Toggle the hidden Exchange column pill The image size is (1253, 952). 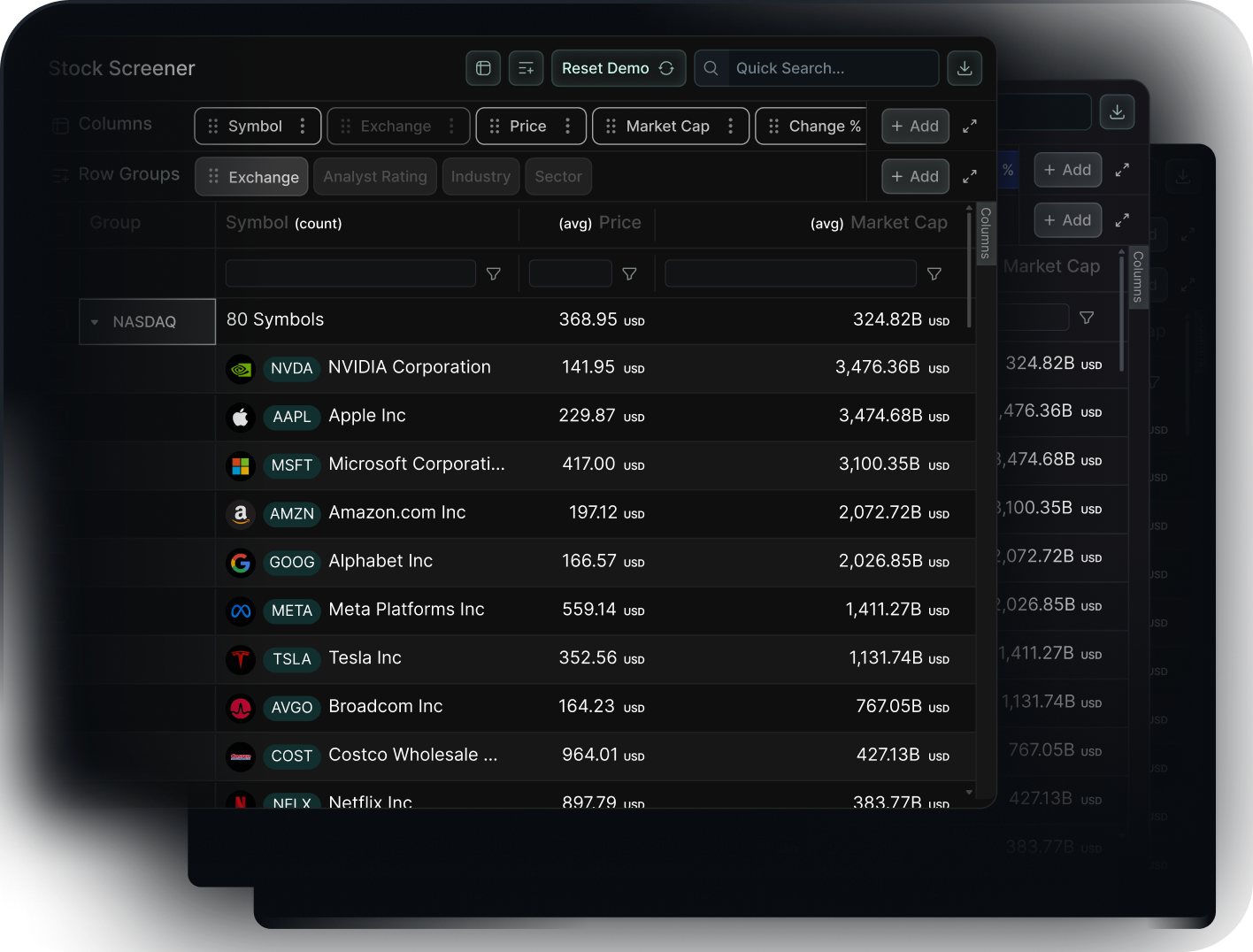398,126
